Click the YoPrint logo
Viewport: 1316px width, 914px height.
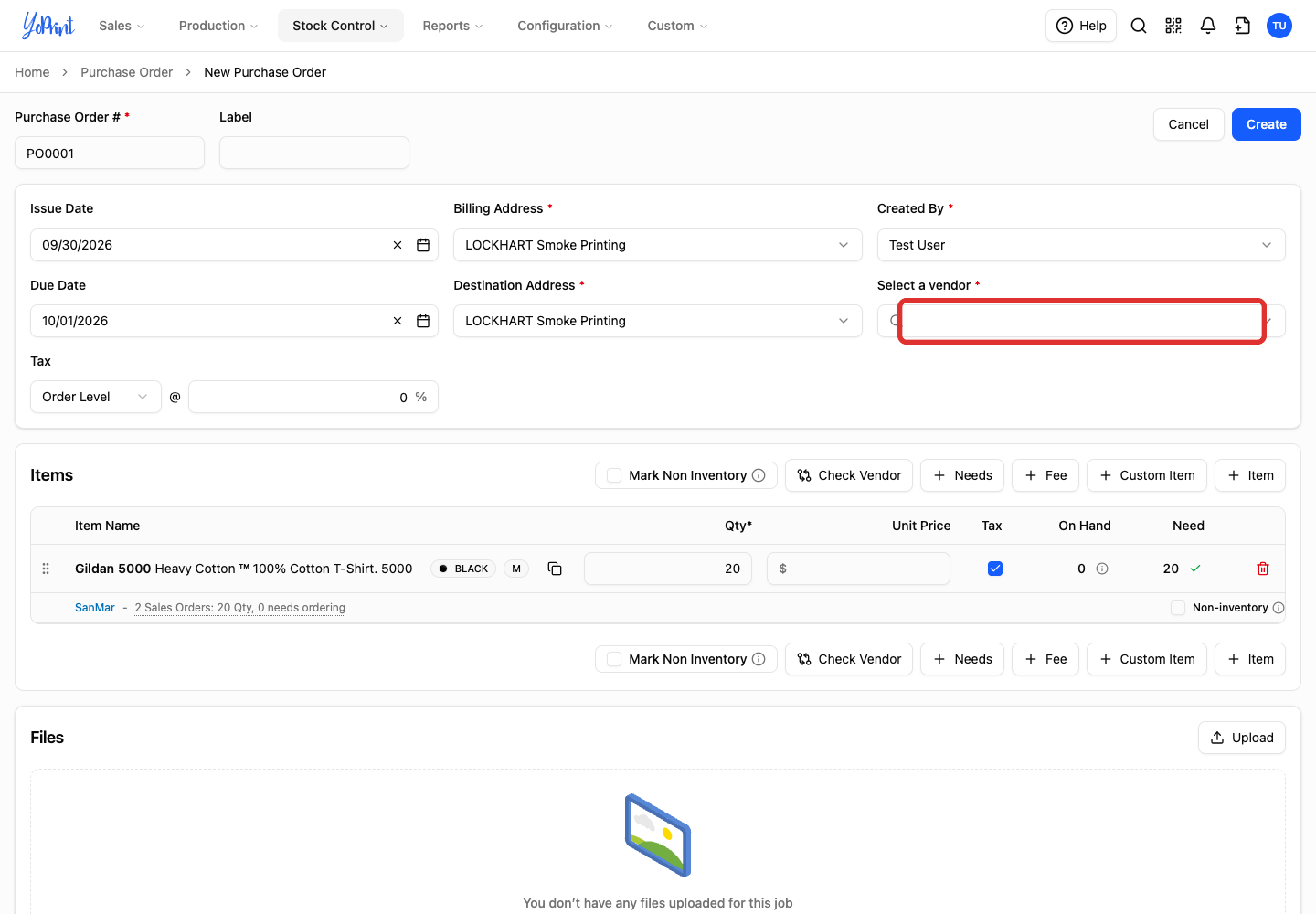coord(48,26)
